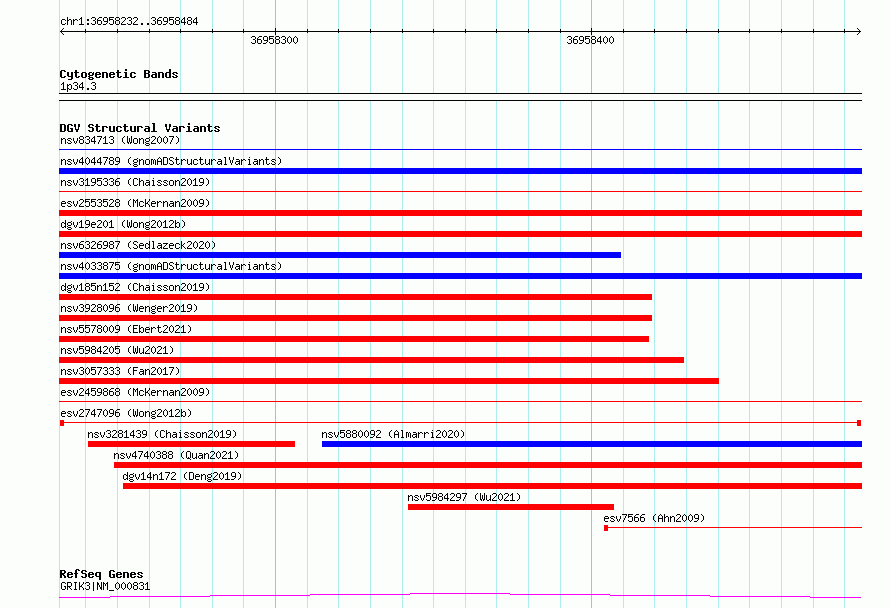Open the esv7566 (Ahn2009) label
Screen dimensions: 890x608
click(x=654, y=518)
